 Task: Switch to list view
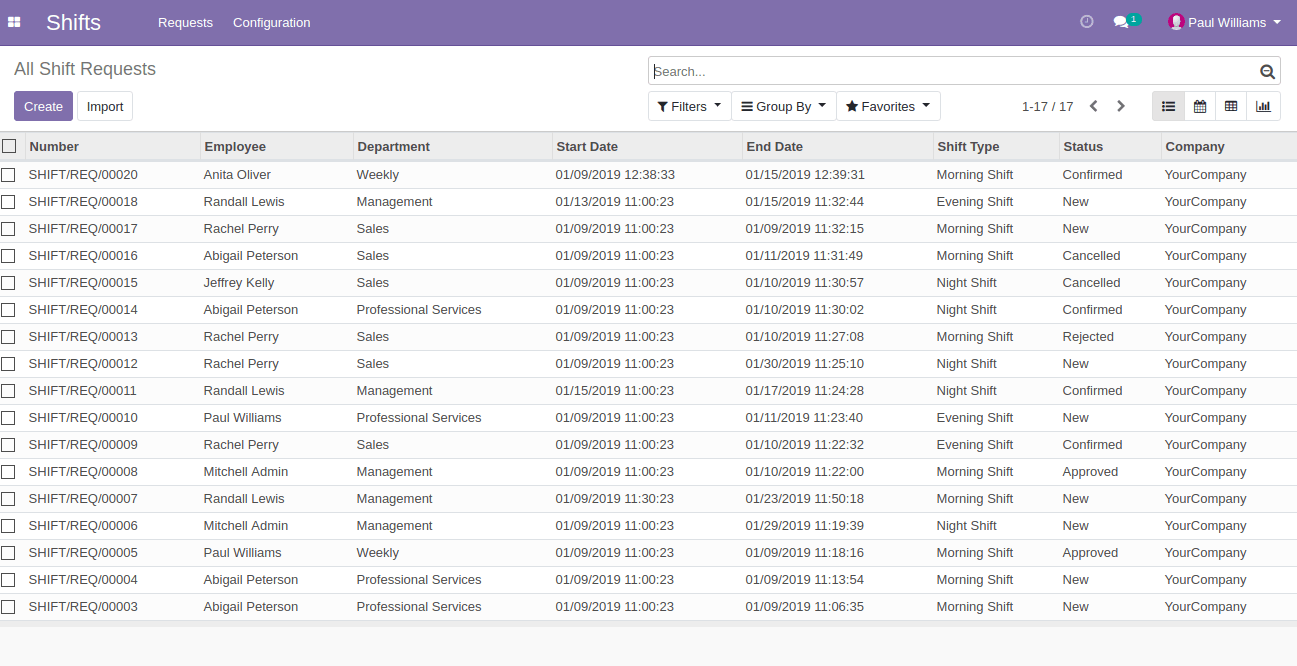pyautogui.click(x=1168, y=106)
